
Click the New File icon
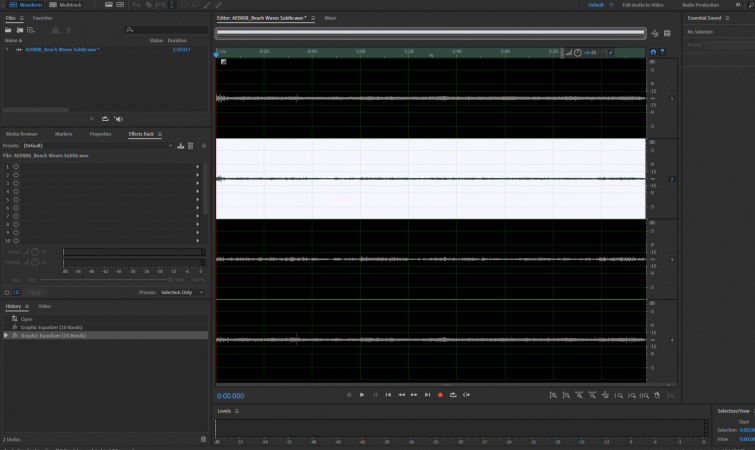tap(31, 30)
